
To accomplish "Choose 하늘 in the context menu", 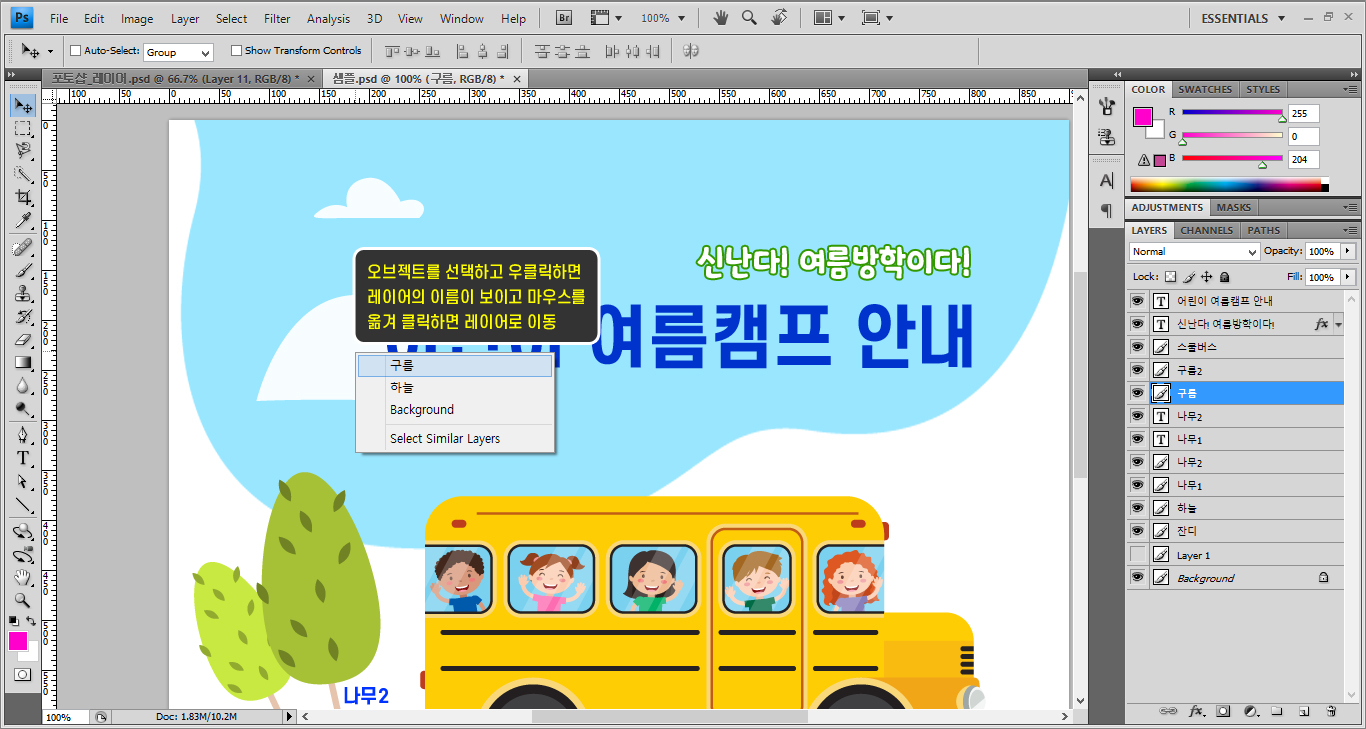I will point(455,387).
